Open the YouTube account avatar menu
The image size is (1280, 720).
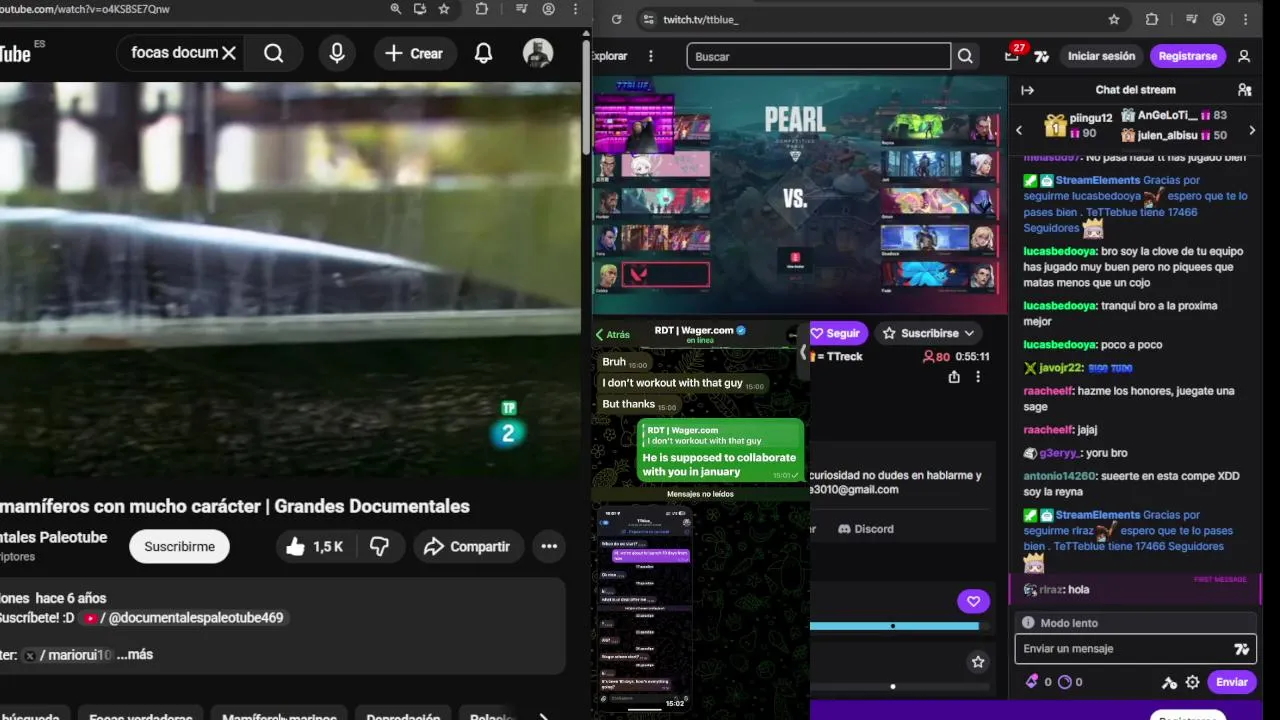click(538, 54)
